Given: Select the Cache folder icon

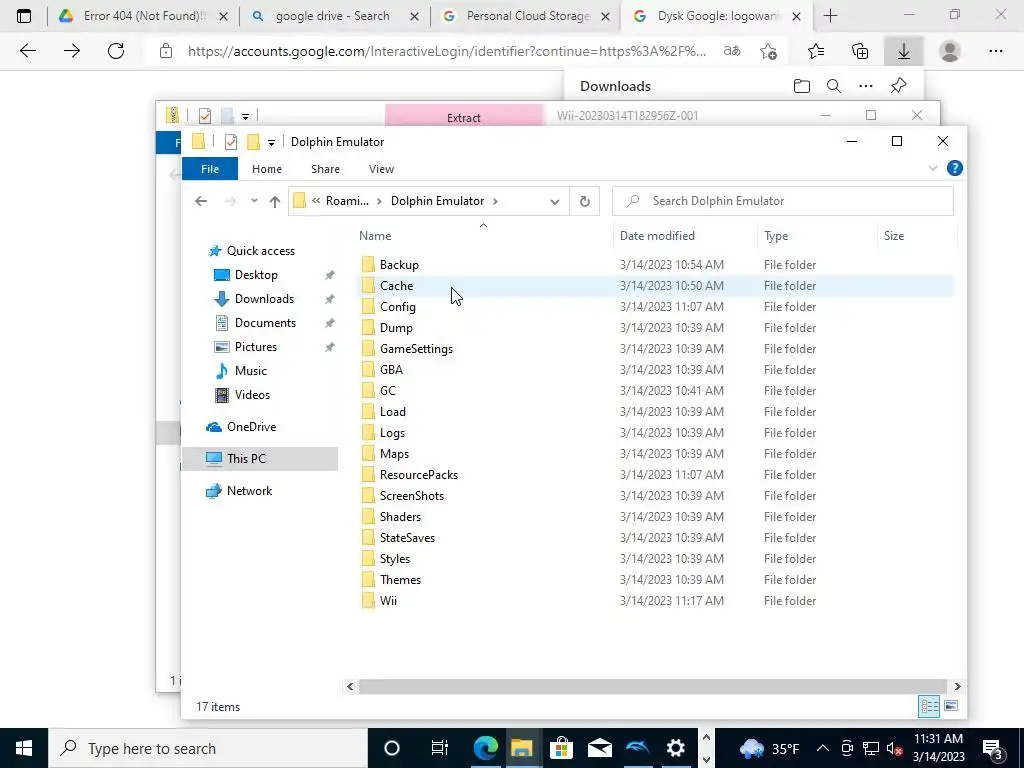Looking at the screenshot, I should 368,285.
